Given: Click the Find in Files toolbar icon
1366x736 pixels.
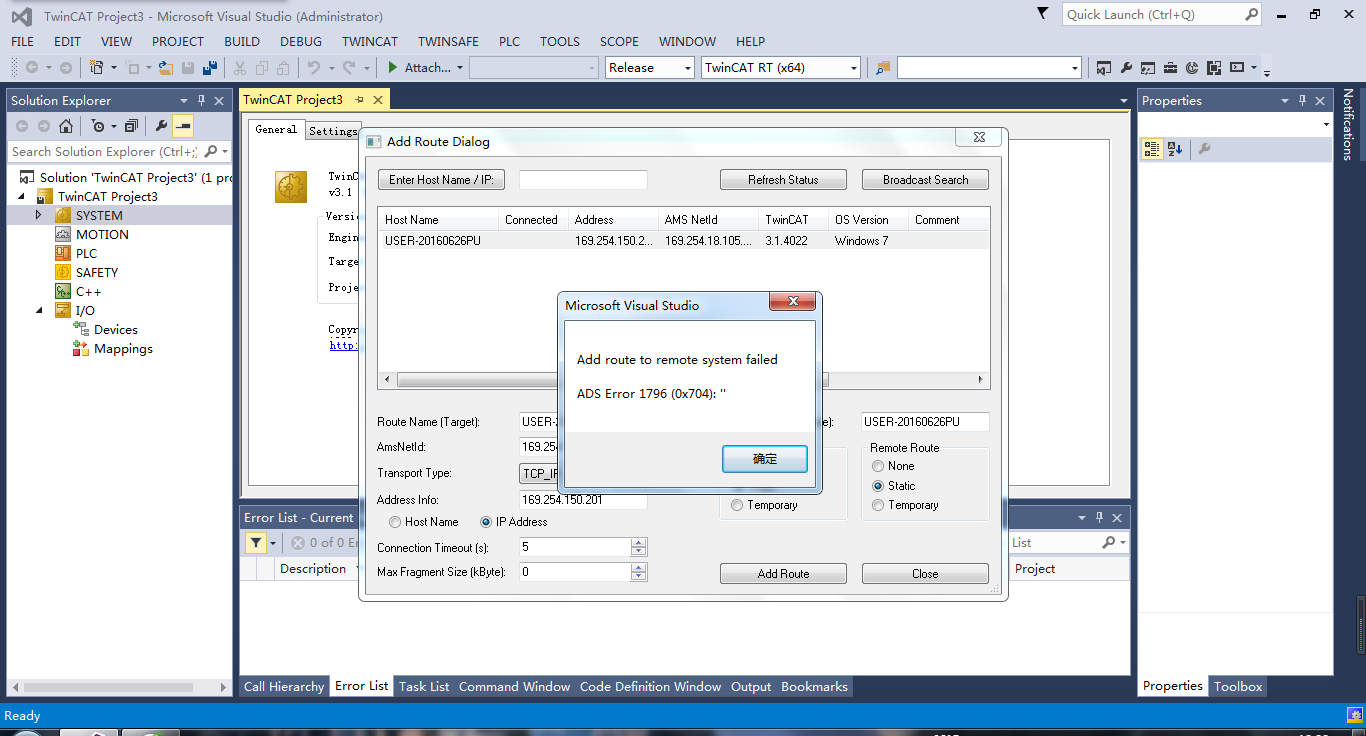Looking at the screenshot, I should coord(883,68).
